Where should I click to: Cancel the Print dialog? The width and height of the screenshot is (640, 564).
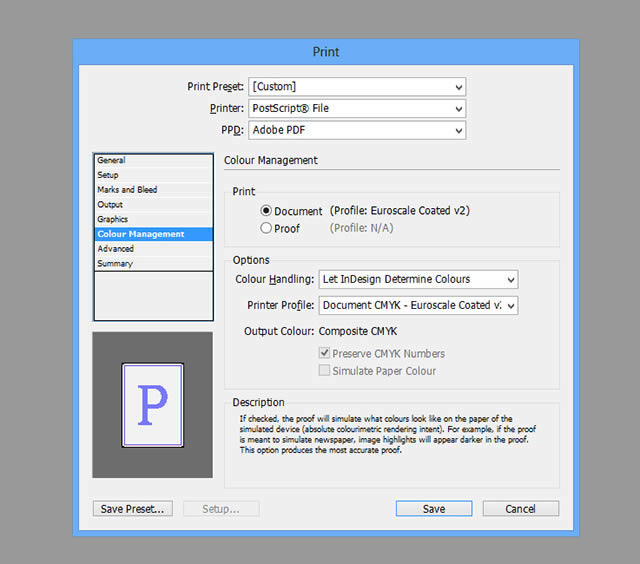(520, 509)
